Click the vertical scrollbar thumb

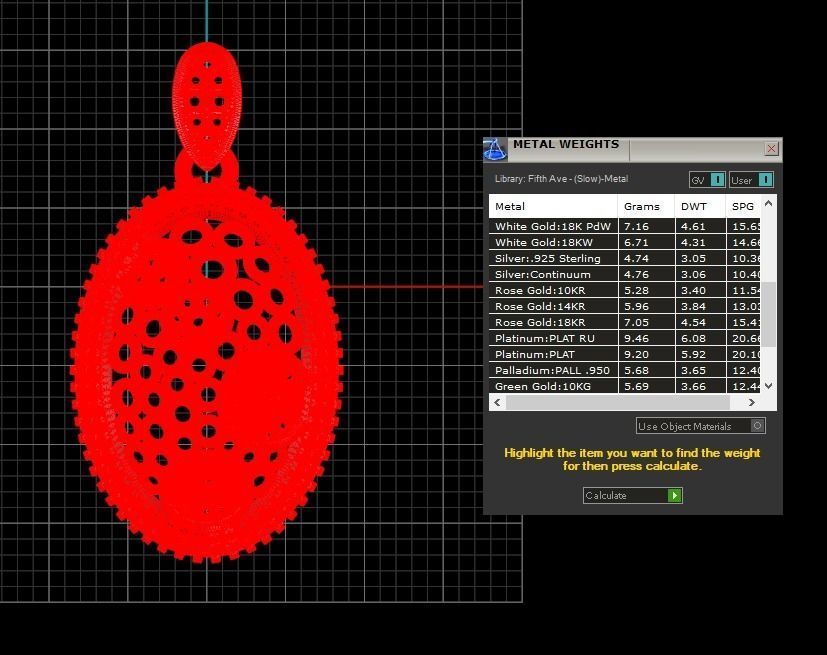pos(770,314)
